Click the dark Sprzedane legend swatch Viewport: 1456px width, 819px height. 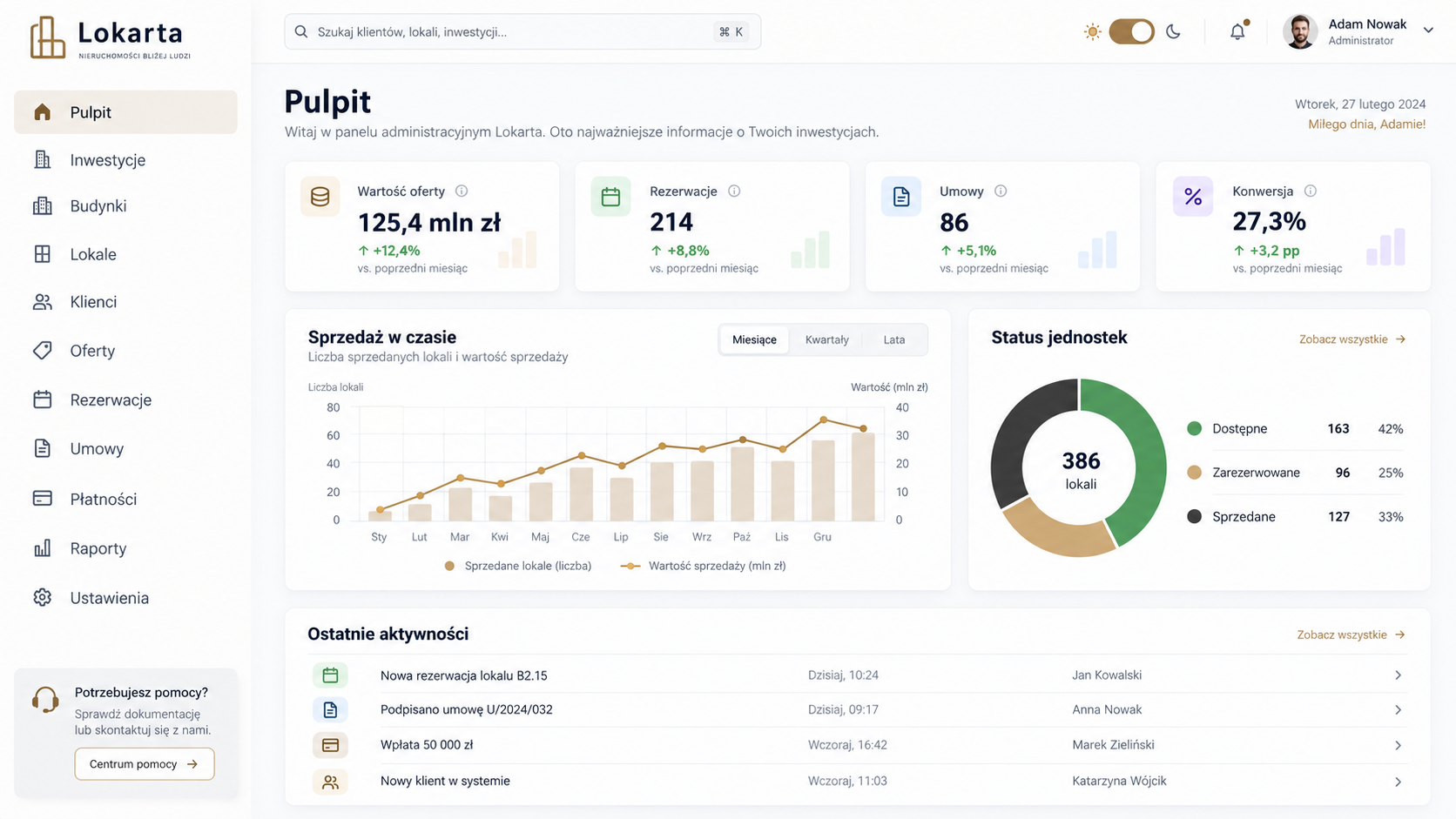point(1195,517)
